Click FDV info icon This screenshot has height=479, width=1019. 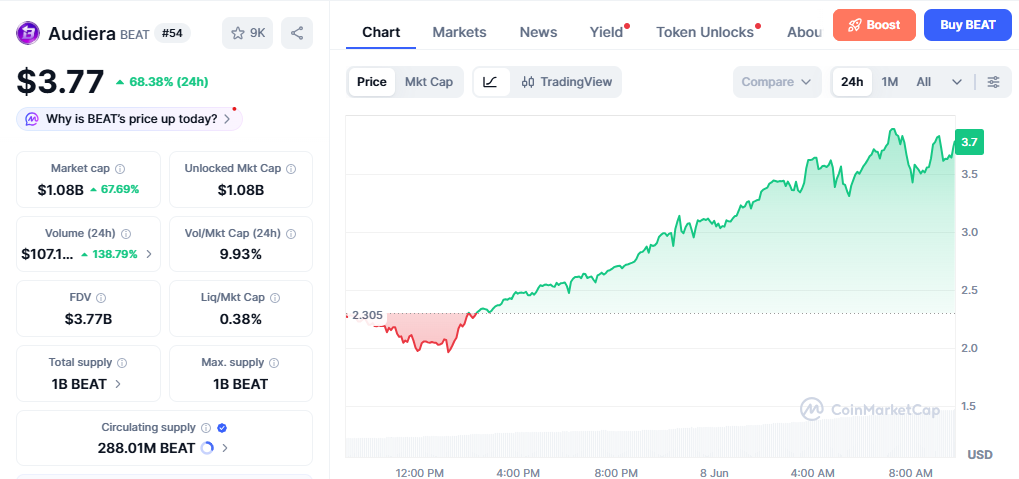point(101,298)
